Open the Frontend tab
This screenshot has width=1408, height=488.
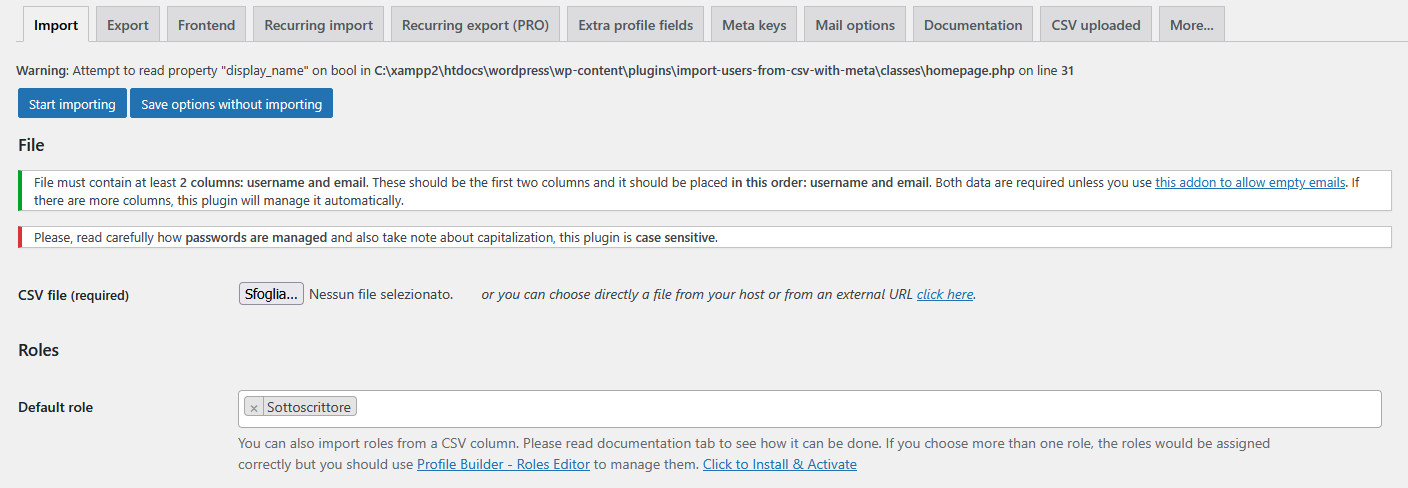click(207, 25)
